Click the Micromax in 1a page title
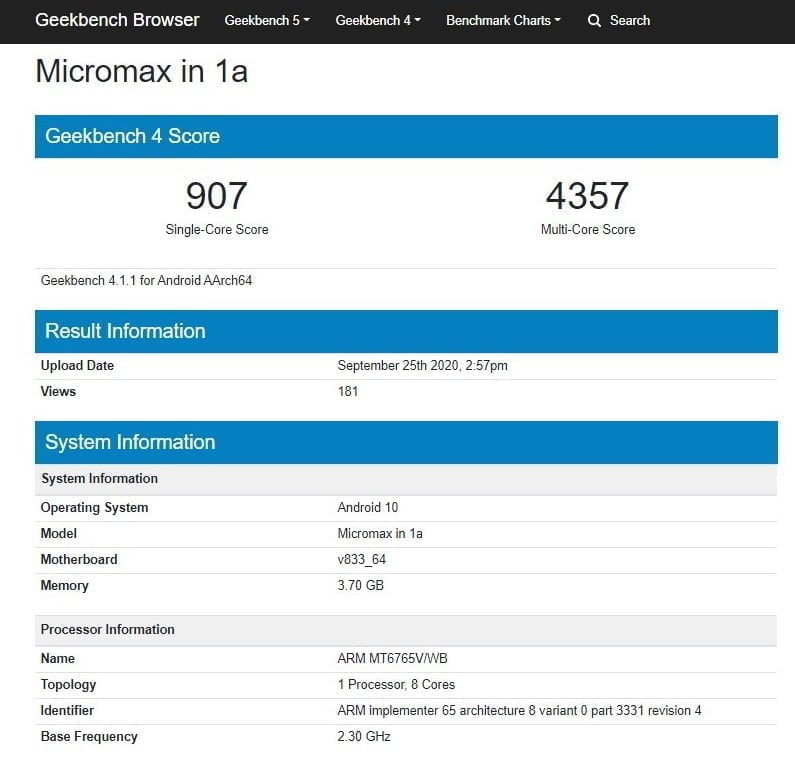795x765 pixels. (141, 71)
